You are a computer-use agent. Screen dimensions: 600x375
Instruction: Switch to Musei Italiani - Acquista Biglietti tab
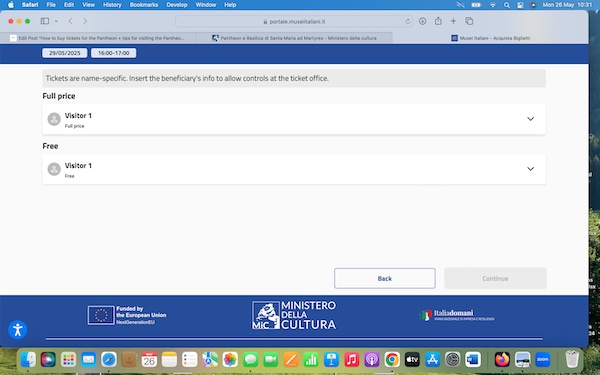click(491, 38)
